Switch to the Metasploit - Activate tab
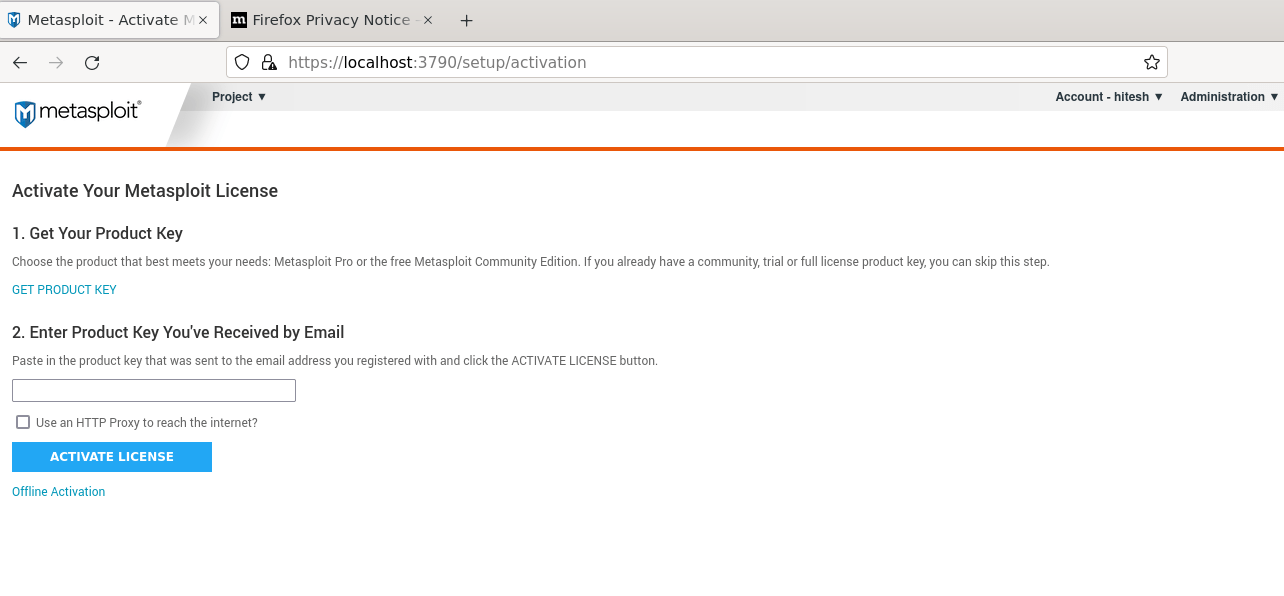 pyautogui.click(x=110, y=20)
